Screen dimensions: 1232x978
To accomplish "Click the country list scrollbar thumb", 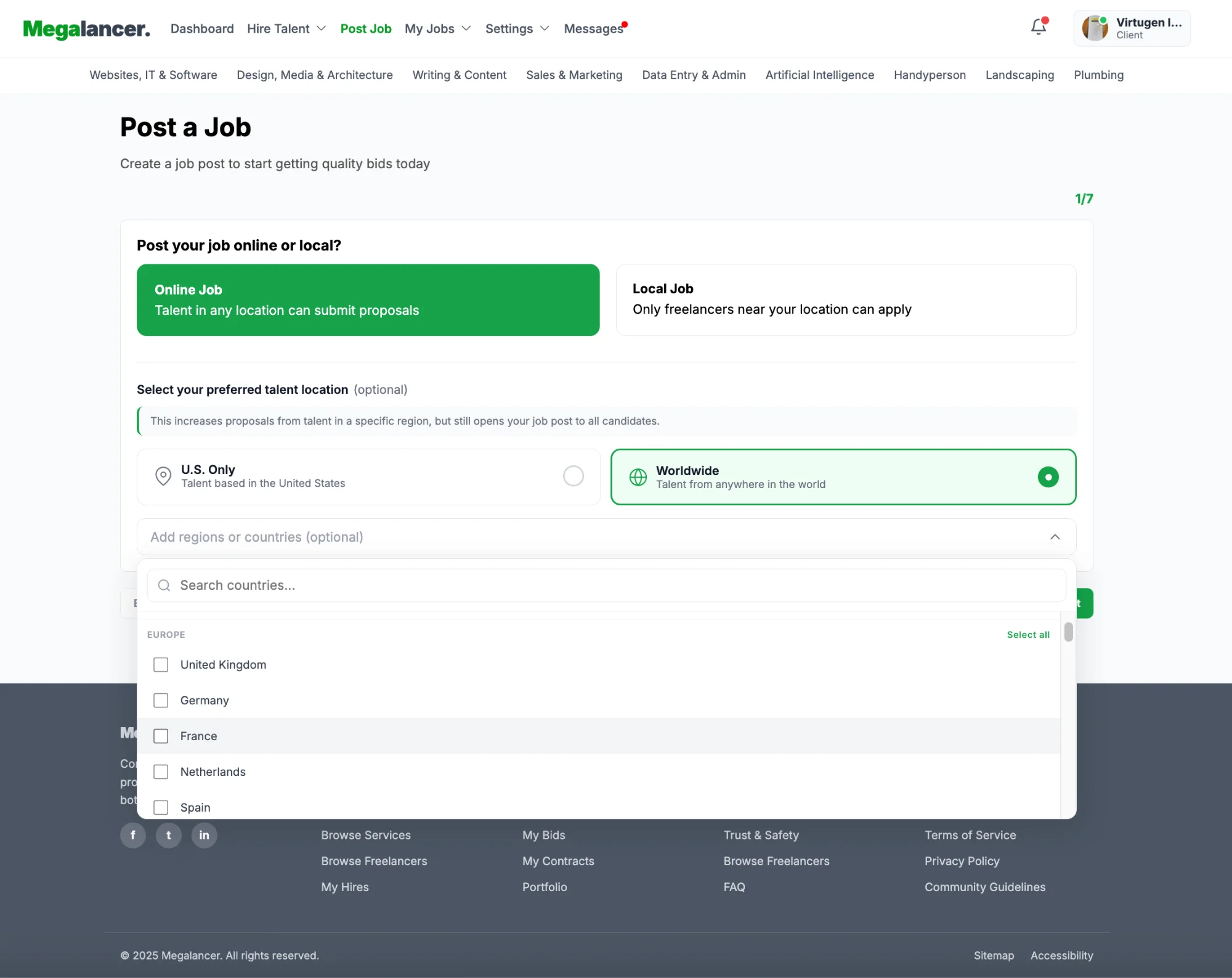I will click(x=1068, y=632).
